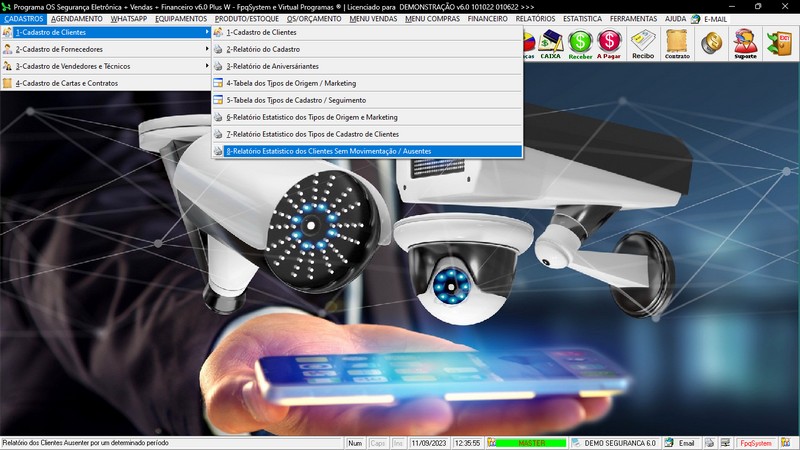Click the gold coin toolbar icon
This screenshot has width=800, height=450.
coord(712,43)
